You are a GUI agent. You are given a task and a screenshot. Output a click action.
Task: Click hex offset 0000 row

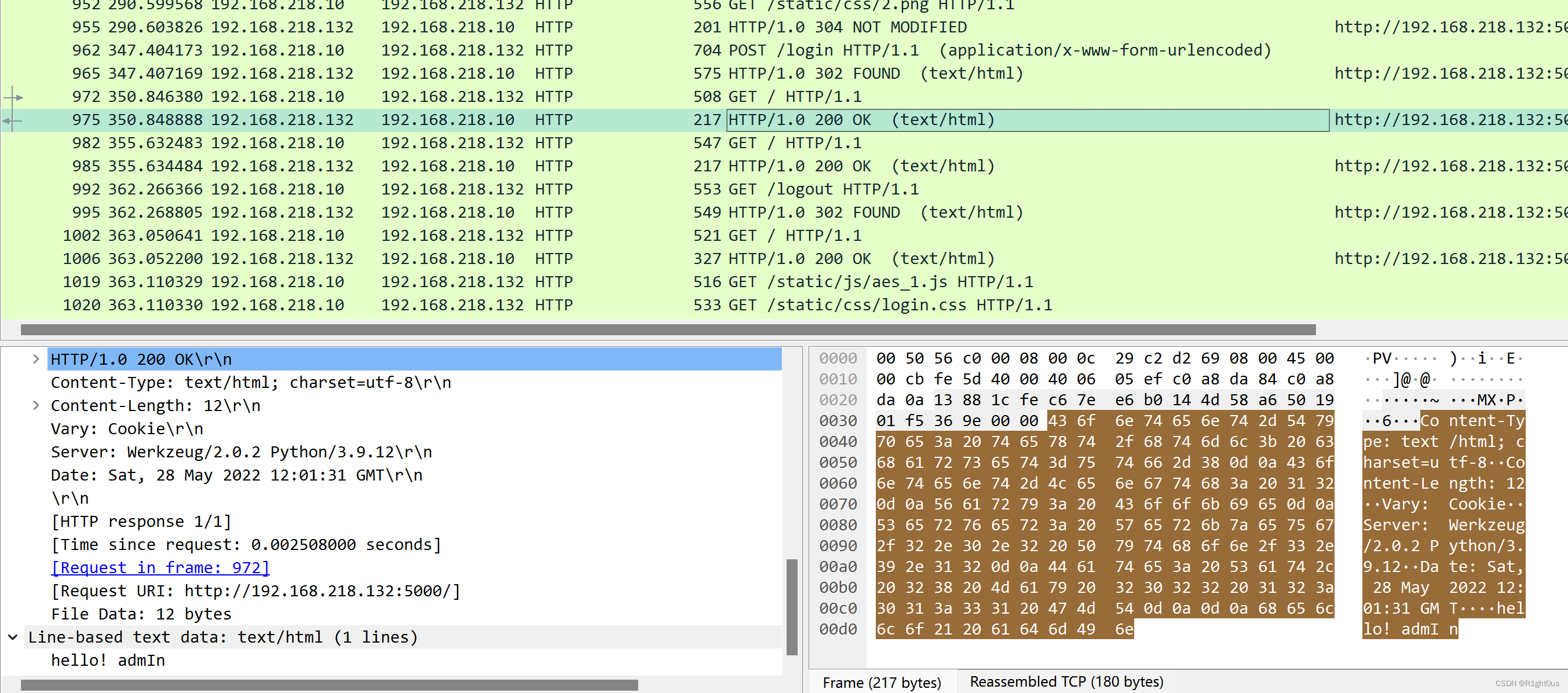pos(838,358)
